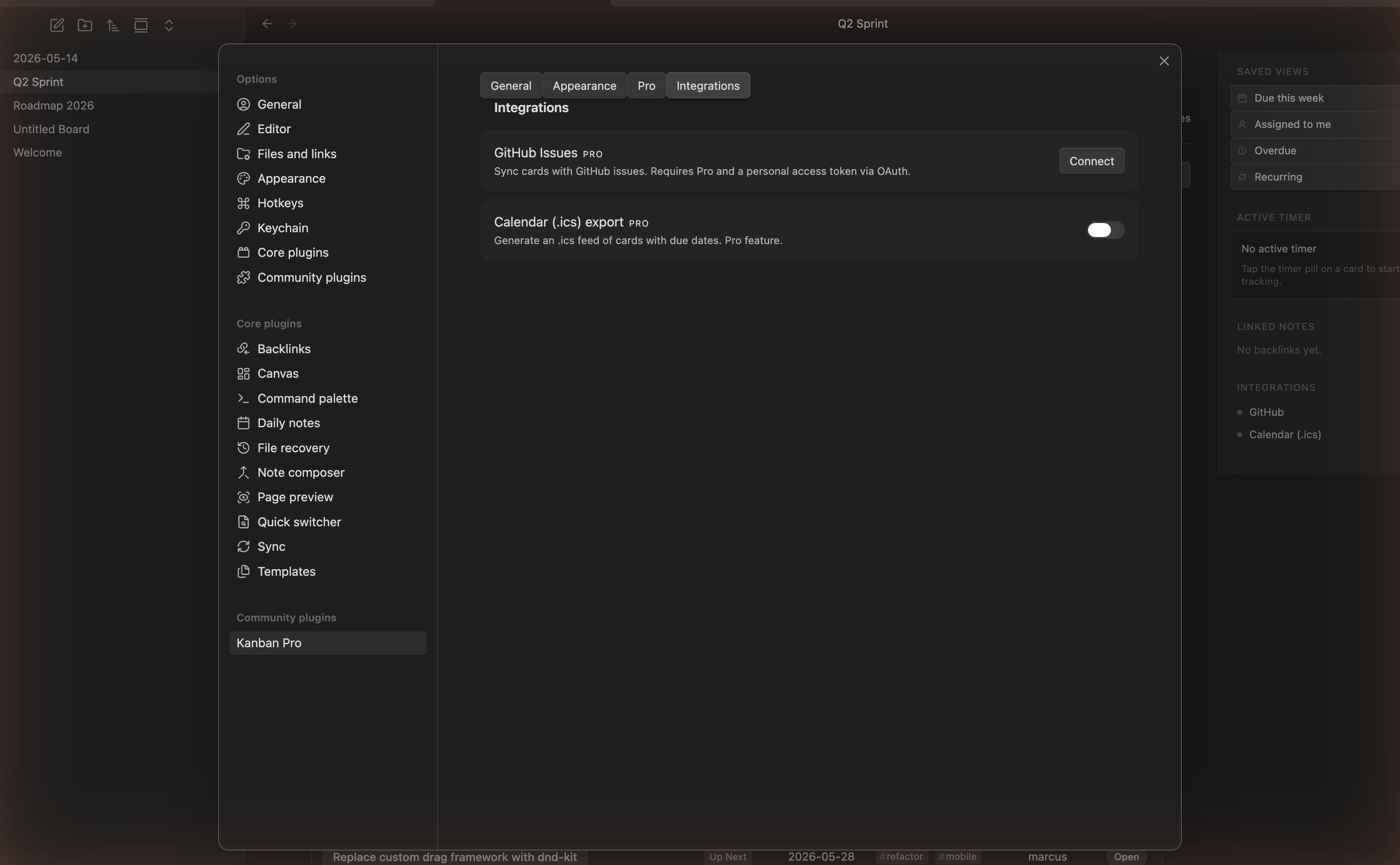Click Calendar (.ics) in Integrations panel
1400x865 pixels.
coord(1284,435)
